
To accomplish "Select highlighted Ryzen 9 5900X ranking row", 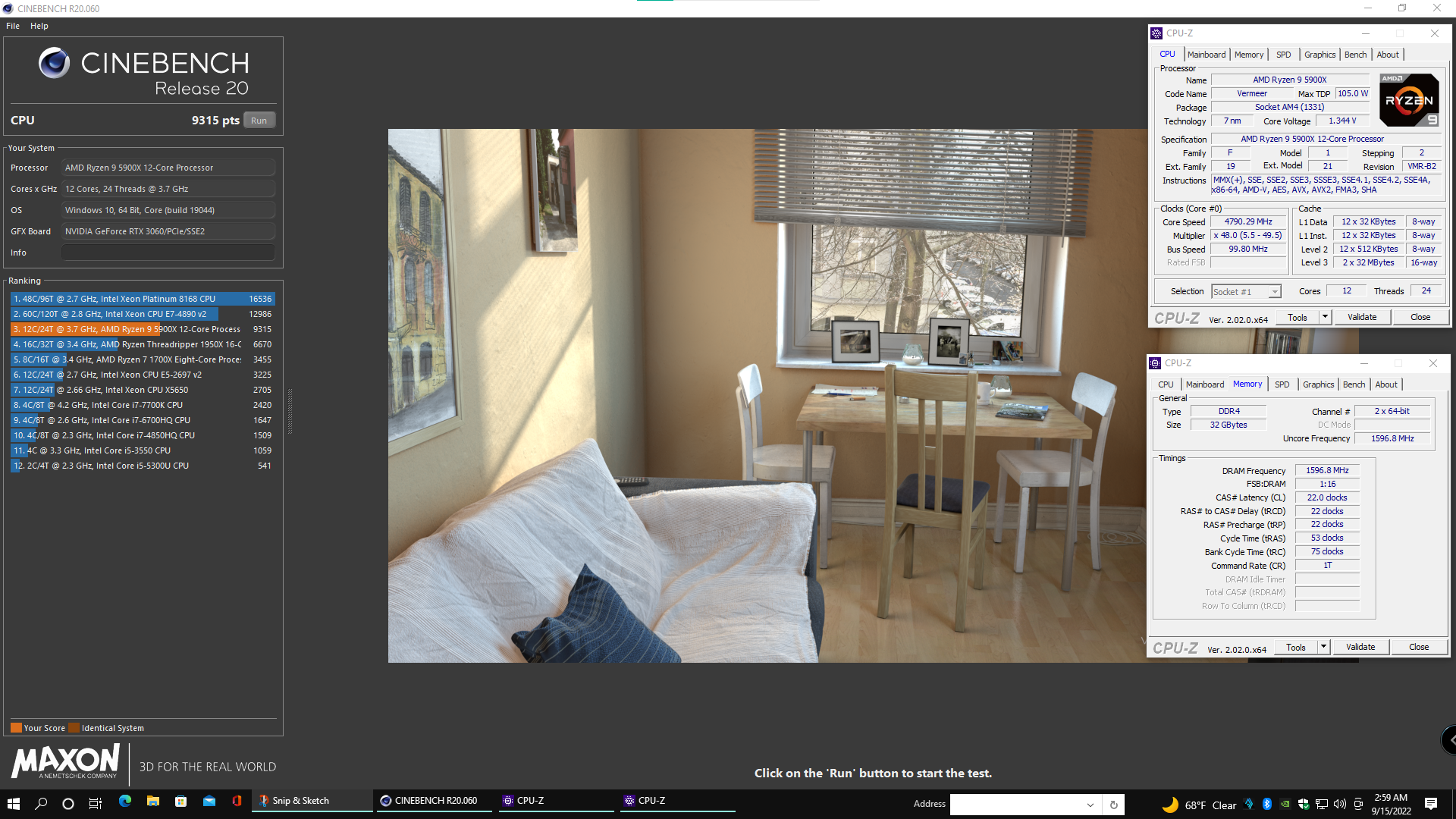I will click(143, 329).
